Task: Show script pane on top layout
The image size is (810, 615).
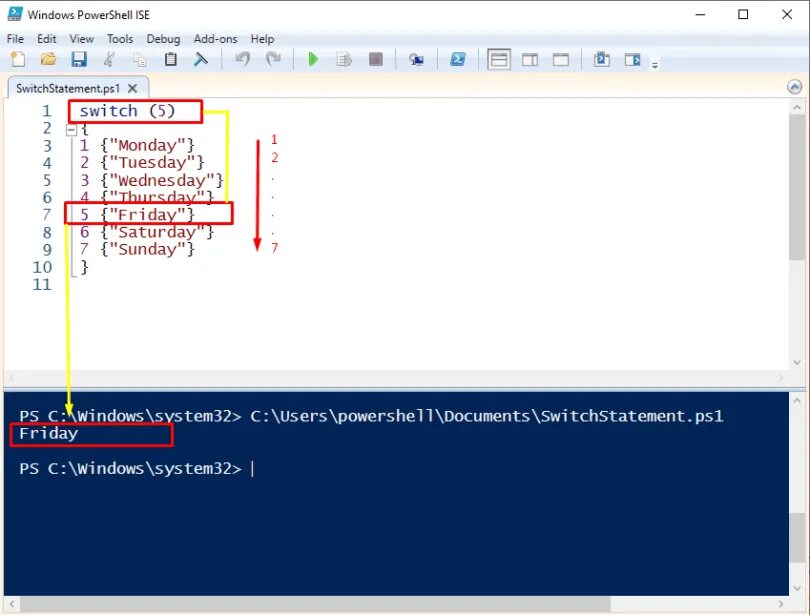Action: click(499, 59)
